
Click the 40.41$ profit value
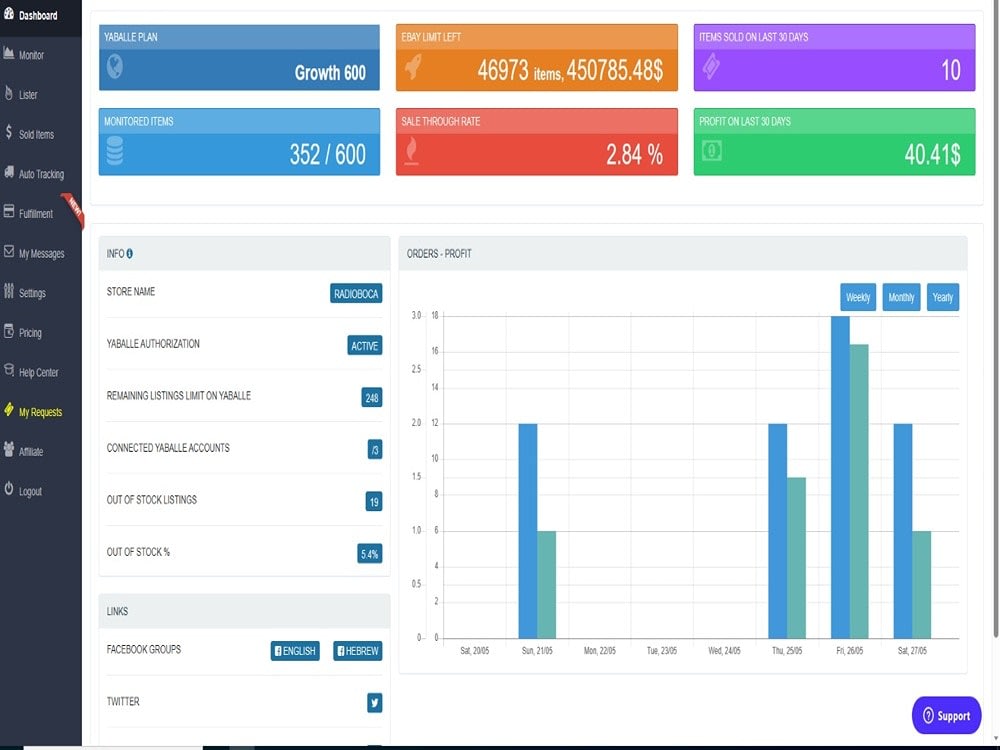pos(932,154)
